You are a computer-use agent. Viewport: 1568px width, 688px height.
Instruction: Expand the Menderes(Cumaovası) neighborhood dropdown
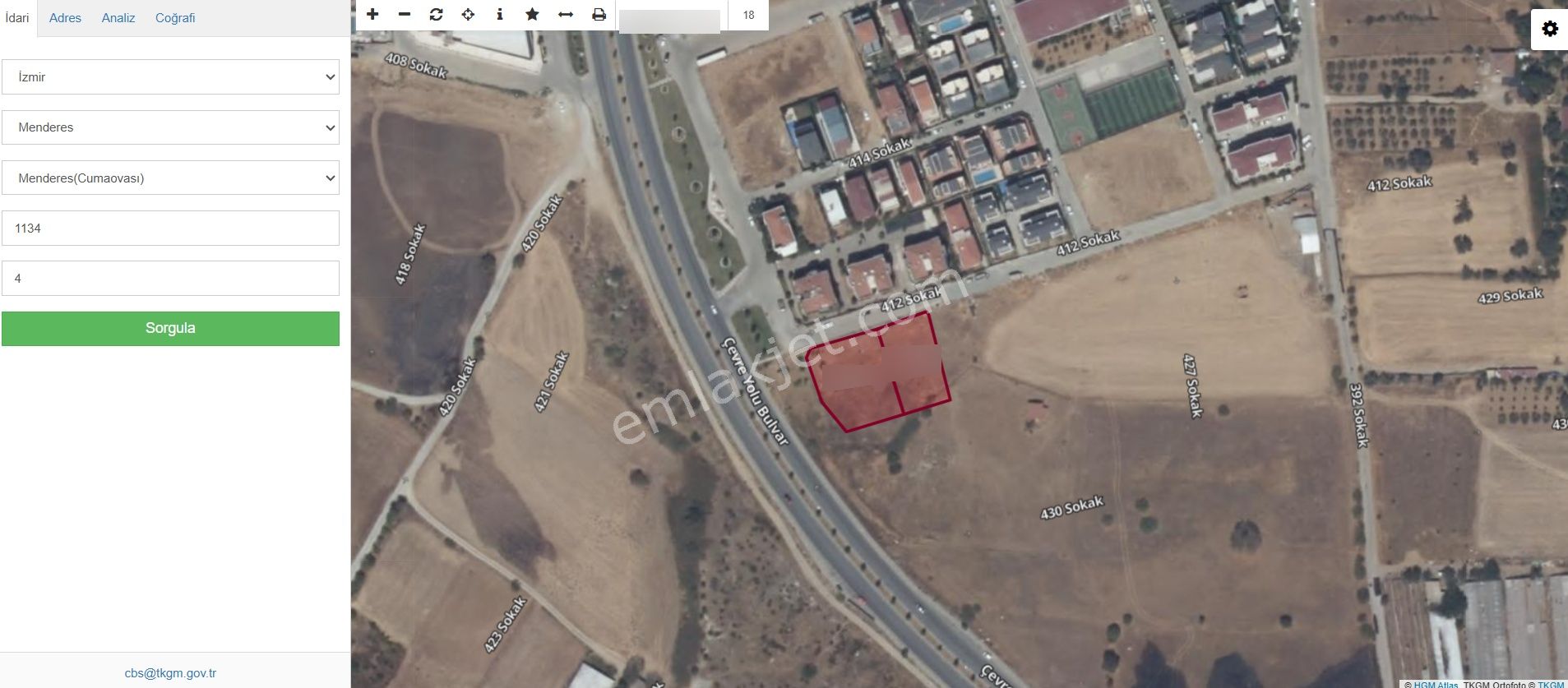coord(170,178)
